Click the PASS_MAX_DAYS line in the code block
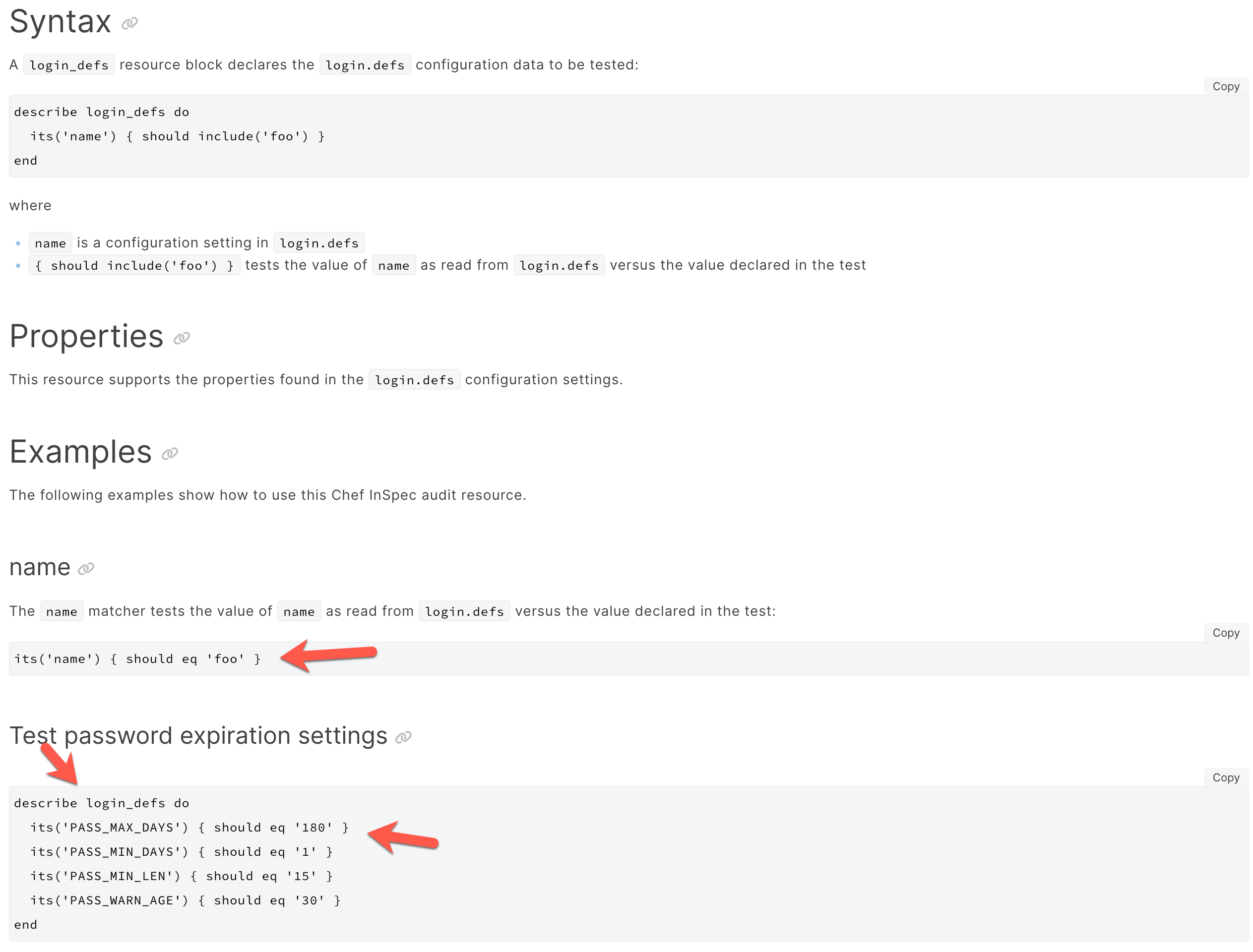This screenshot has width=1253, height=952. 189,828
